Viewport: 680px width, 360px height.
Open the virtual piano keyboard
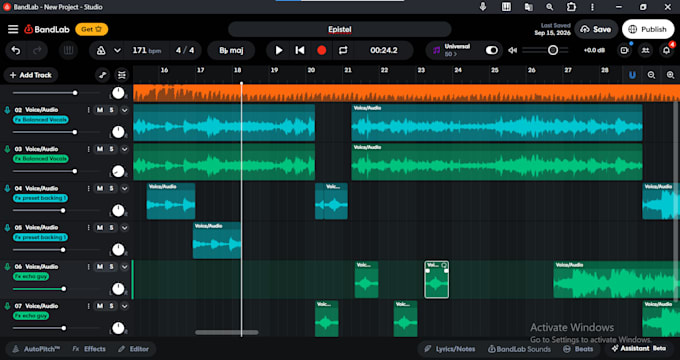tap(68, 51)
